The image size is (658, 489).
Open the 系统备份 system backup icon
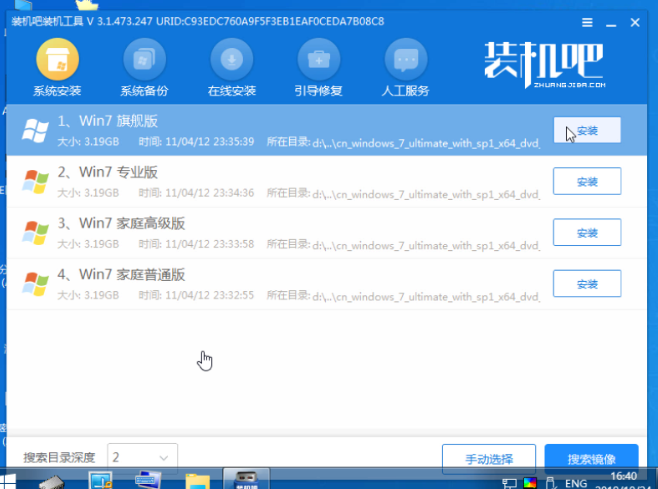tap(144, 59)
